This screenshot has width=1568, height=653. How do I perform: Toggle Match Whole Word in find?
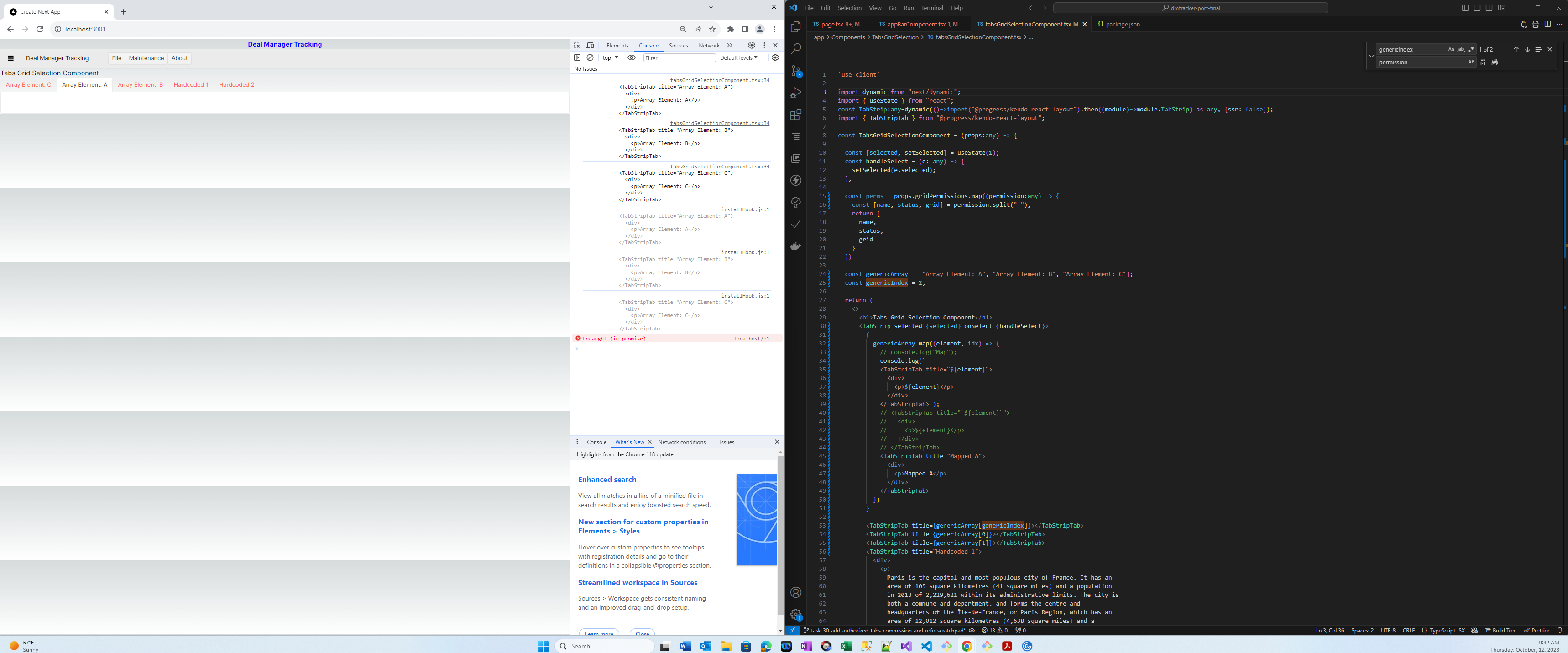(x=1461, y=49)
